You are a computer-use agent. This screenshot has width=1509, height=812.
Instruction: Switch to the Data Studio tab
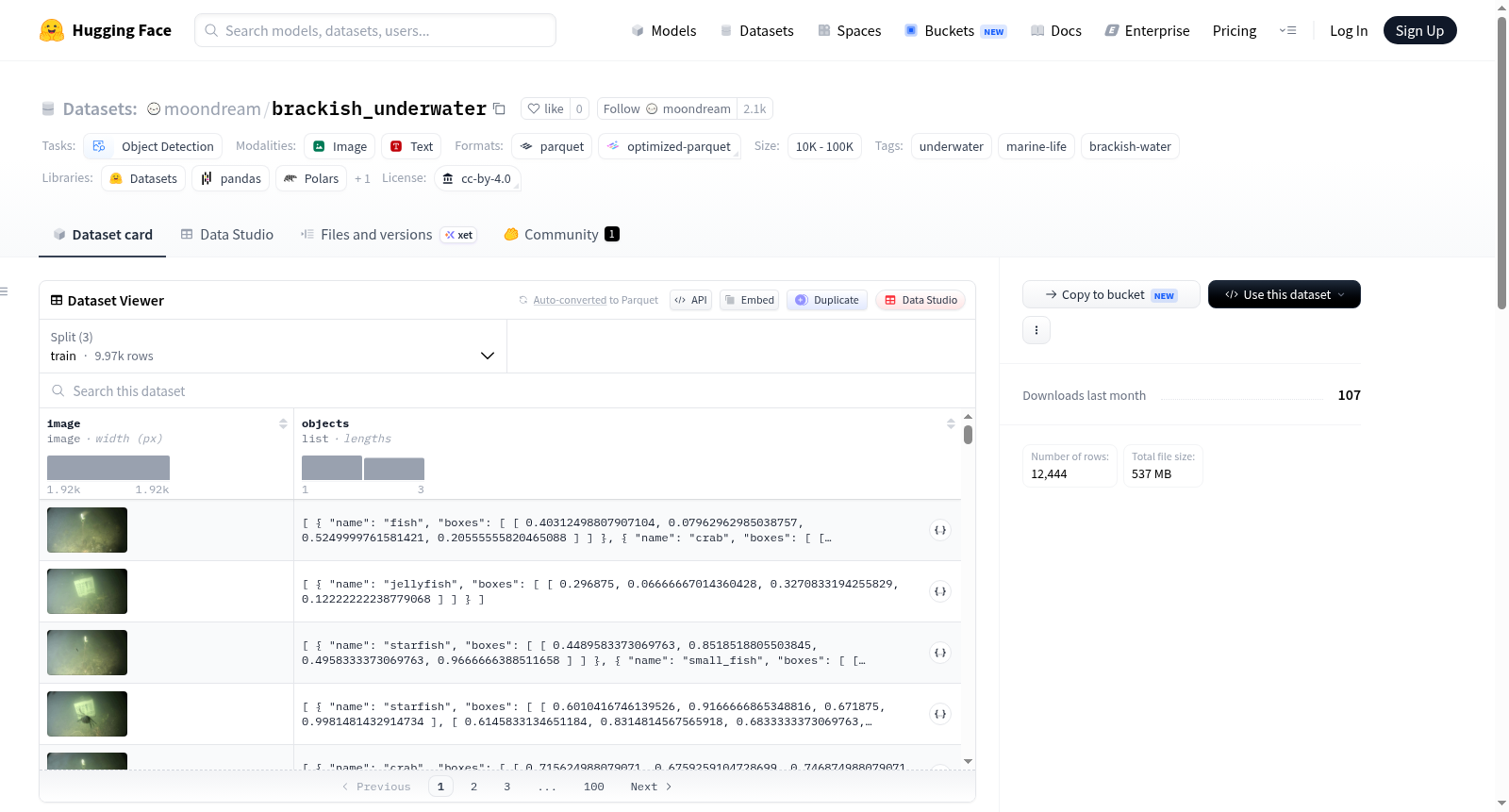227,235
